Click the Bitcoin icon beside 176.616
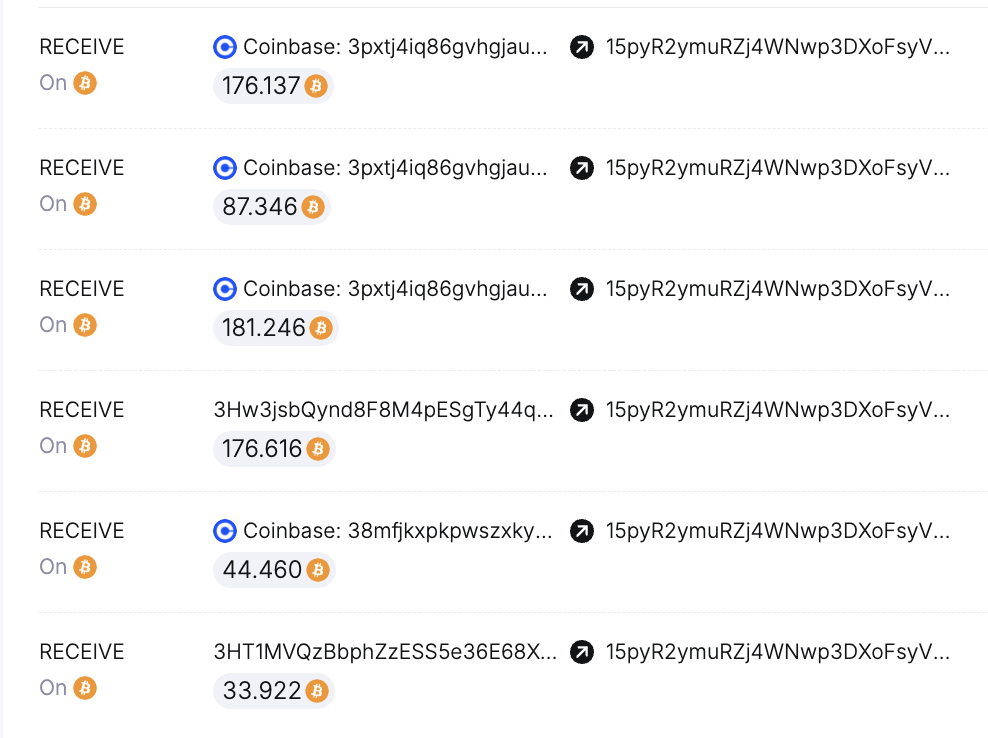 coord(318,449)
